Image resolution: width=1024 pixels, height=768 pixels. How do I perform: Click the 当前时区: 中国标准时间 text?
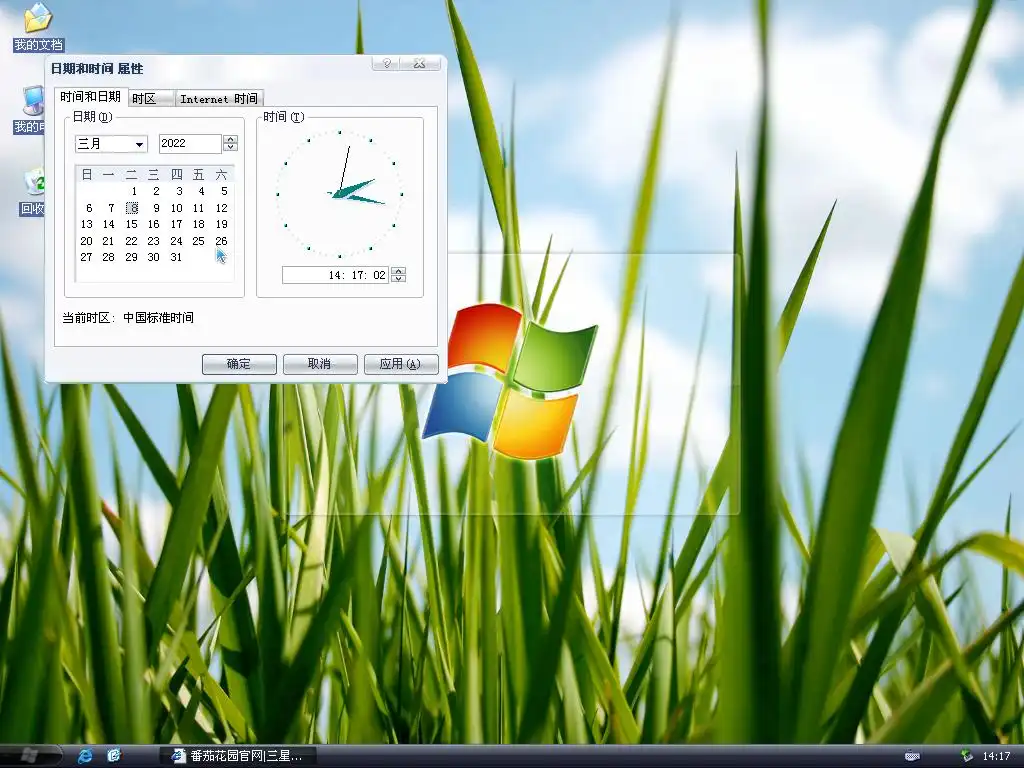click(x=128, y=318)
